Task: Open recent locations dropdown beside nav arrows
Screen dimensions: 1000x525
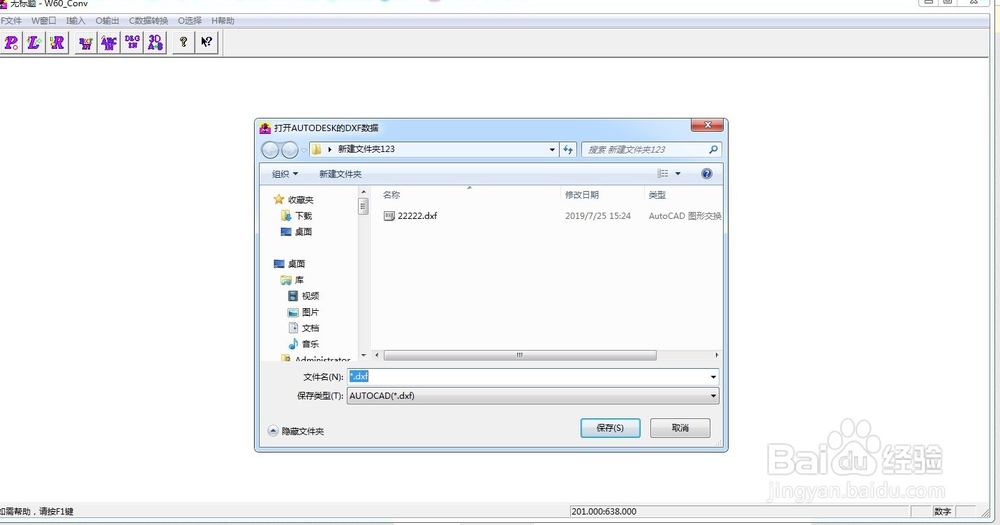Action: click(304, 150)
